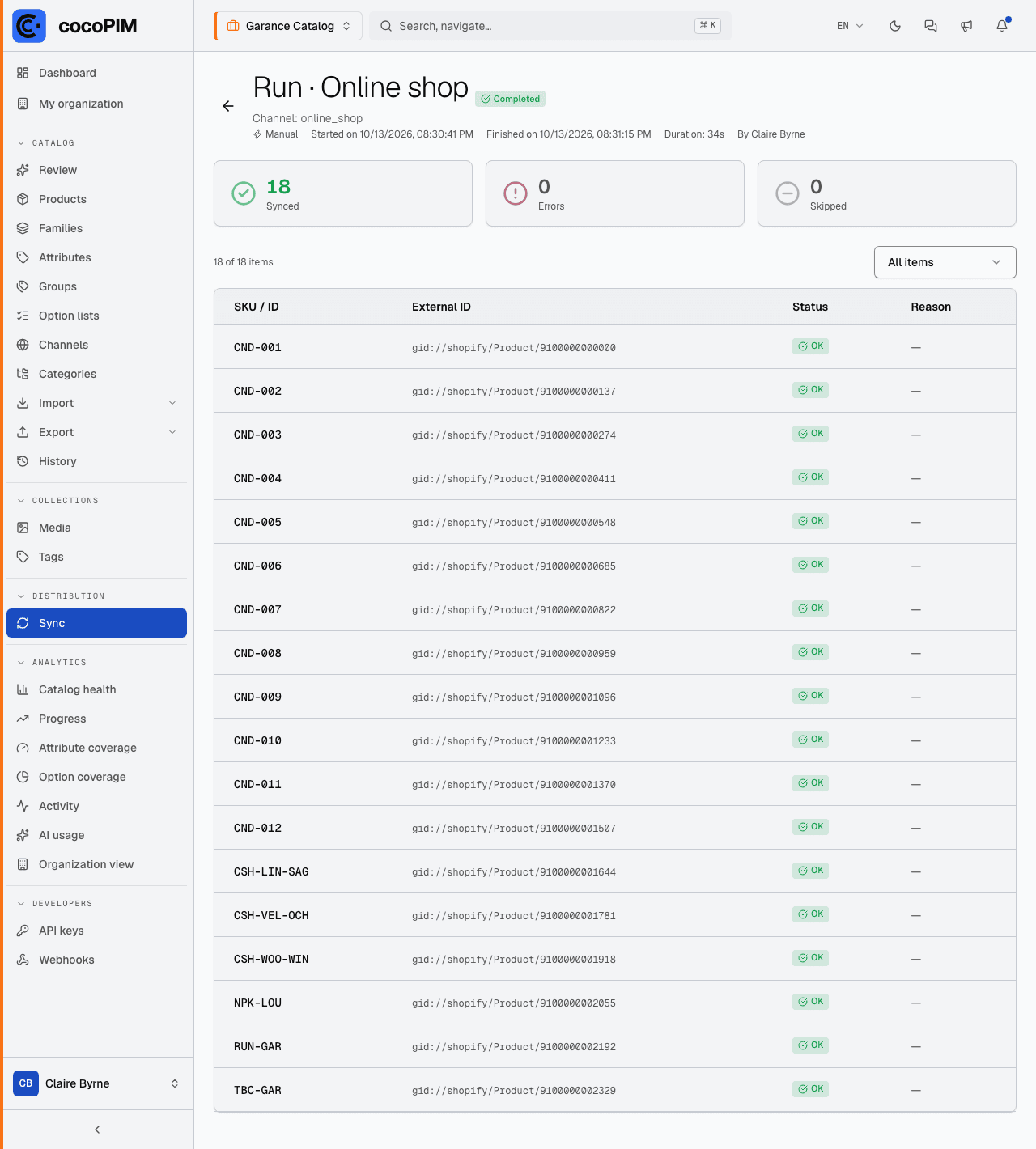Open Claire Byrne user menu
The height and width of the screenshot is (1149, 1036).
[97, 1083]
